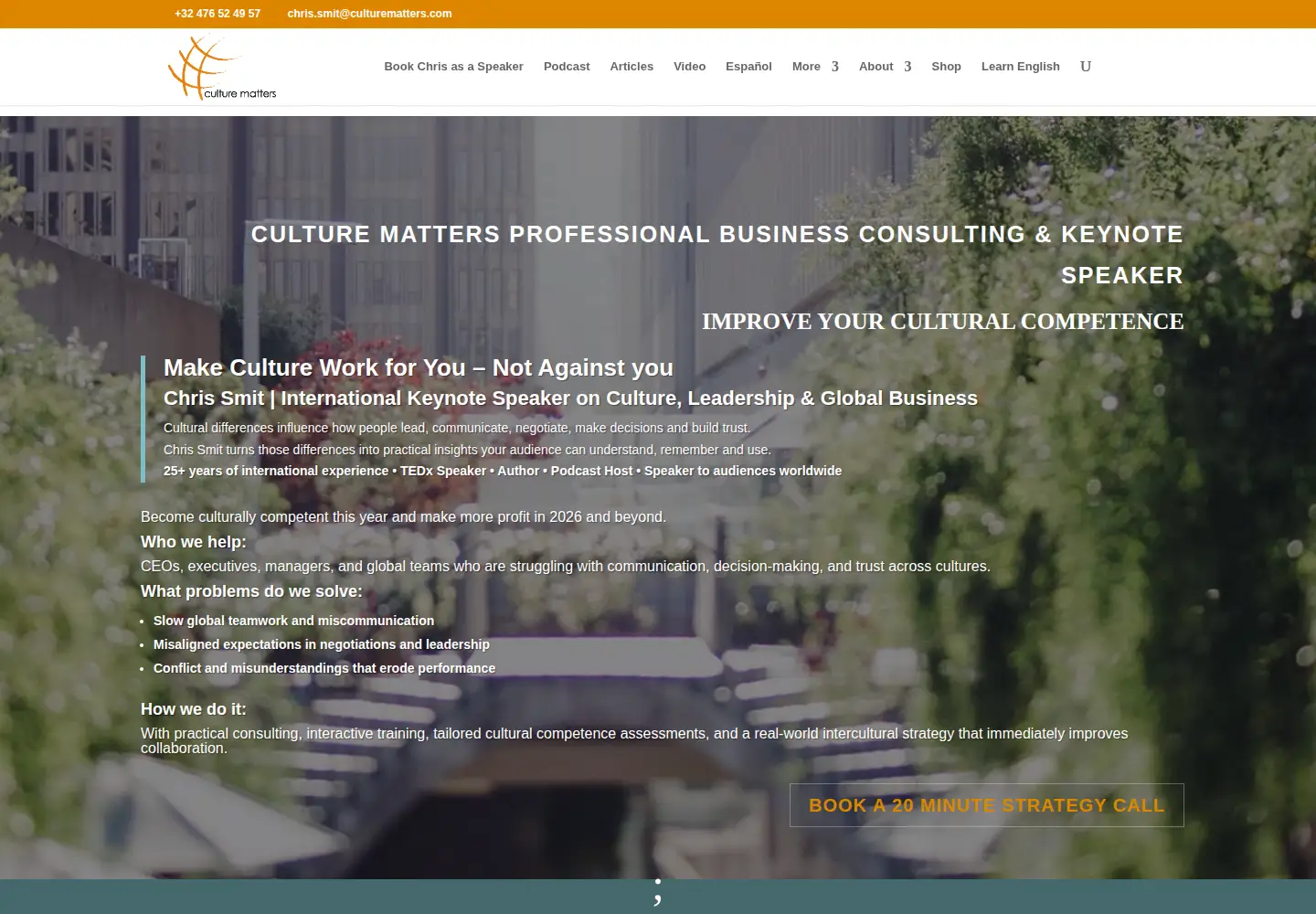Click the chris.smit@culturematters.com email link

tap(369, 14)
